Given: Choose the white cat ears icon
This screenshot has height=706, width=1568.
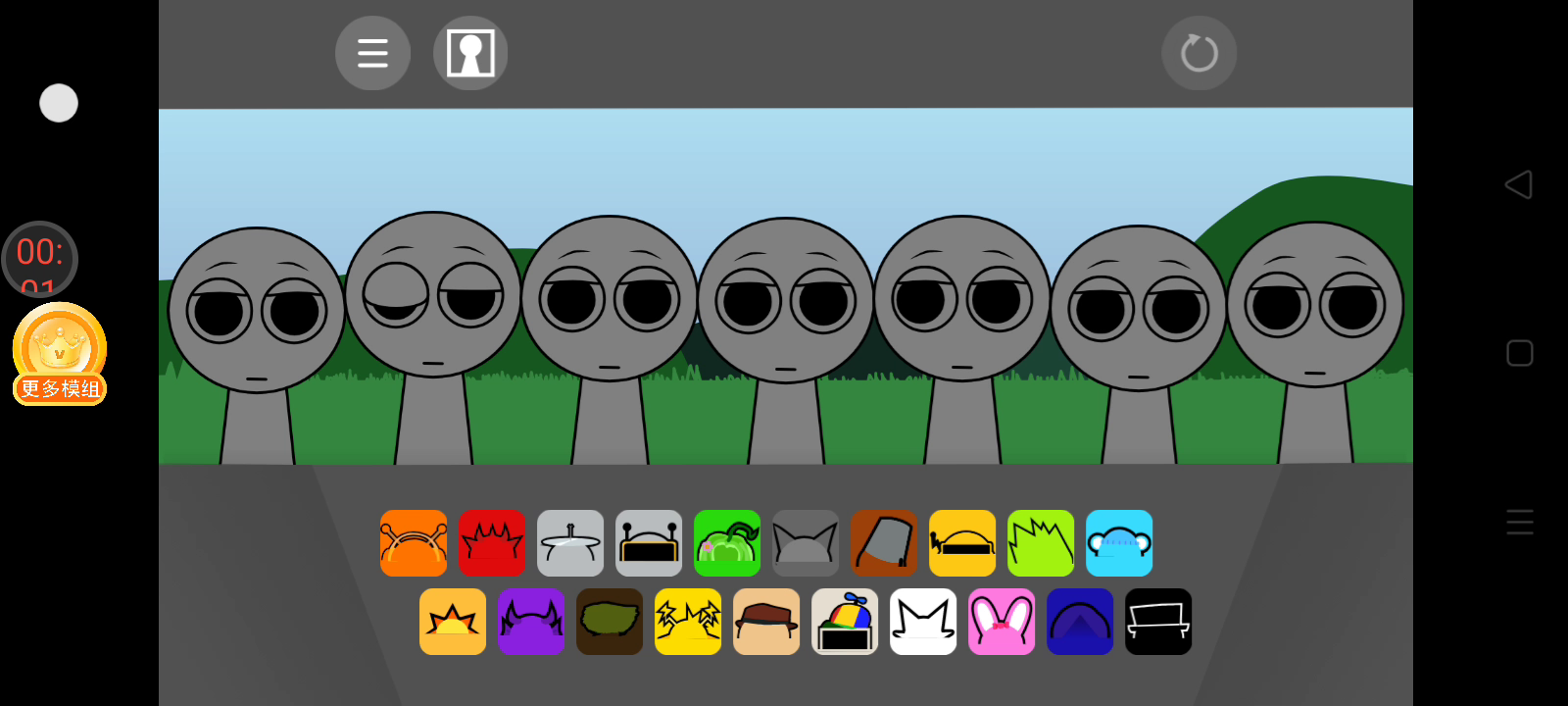Looking at the screenshot, I should click(x=923, y=622).
